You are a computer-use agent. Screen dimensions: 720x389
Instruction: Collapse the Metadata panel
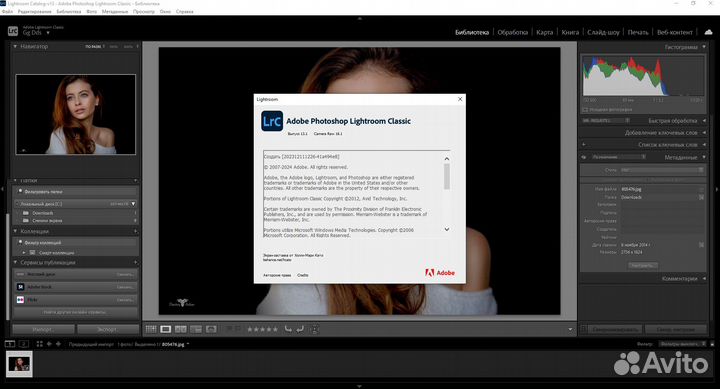(x=704, y=158)
